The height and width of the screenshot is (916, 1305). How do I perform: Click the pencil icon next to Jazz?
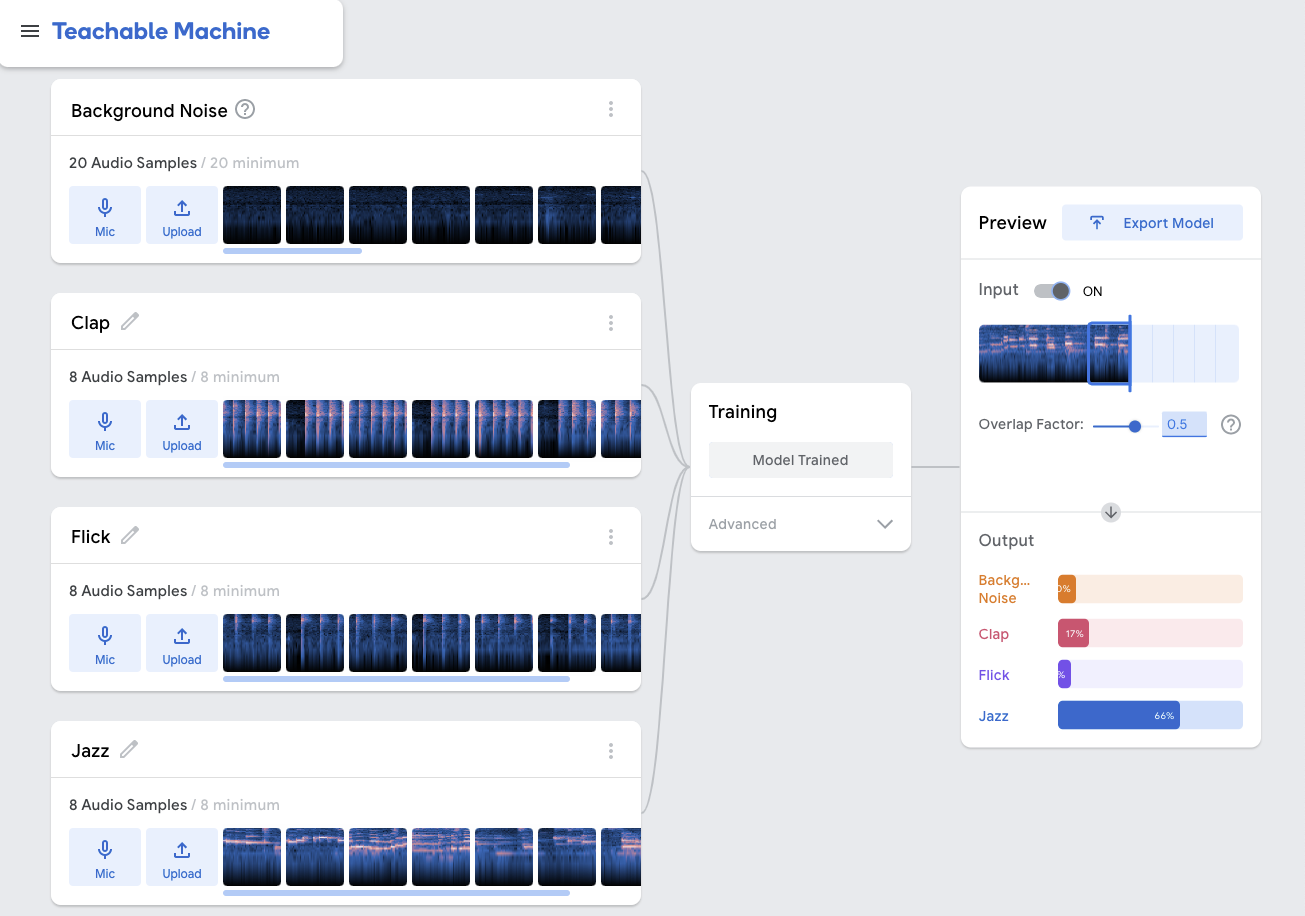(x=129, y=750)
